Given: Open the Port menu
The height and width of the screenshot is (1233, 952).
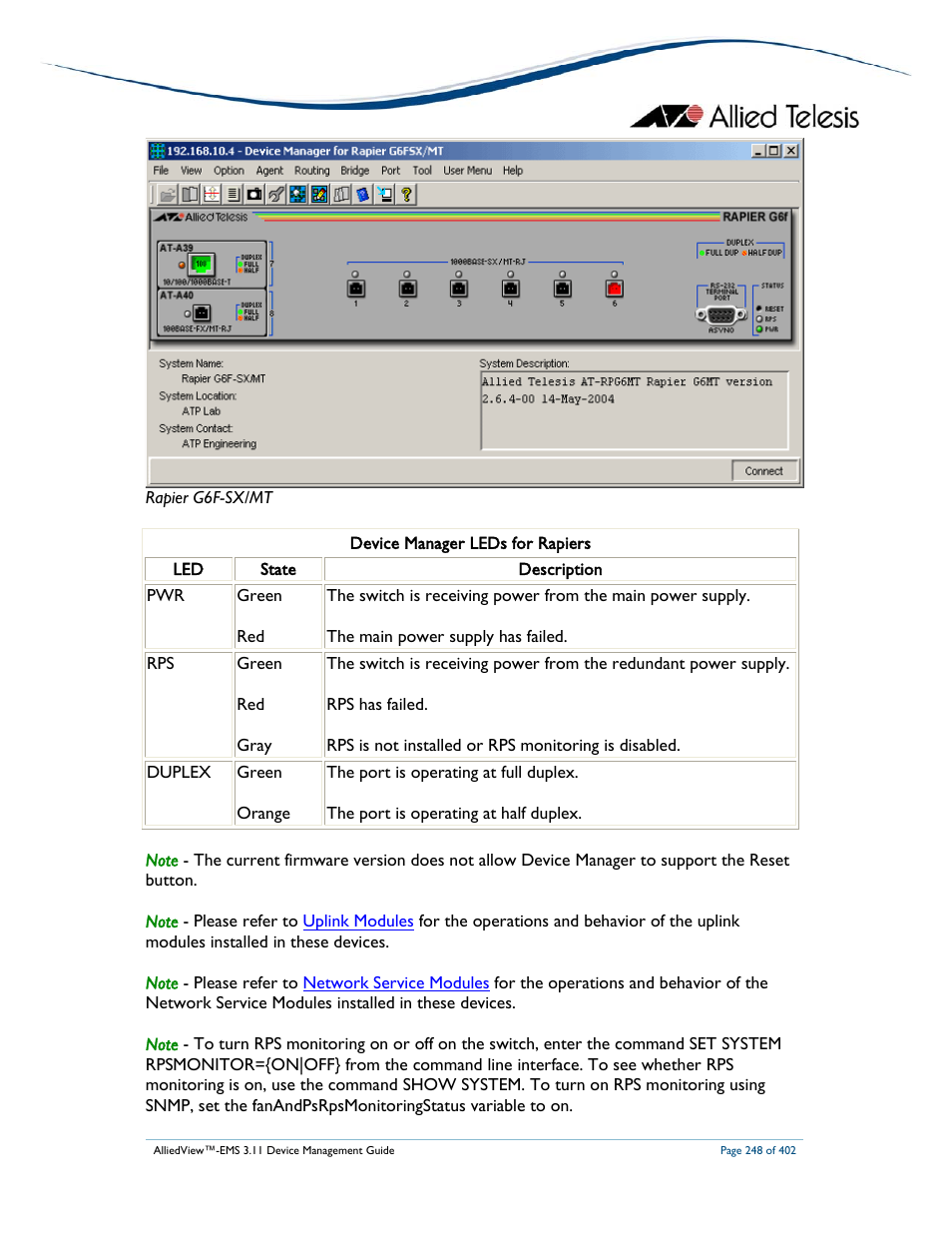Looking at the screenshot, I should 390,171.
